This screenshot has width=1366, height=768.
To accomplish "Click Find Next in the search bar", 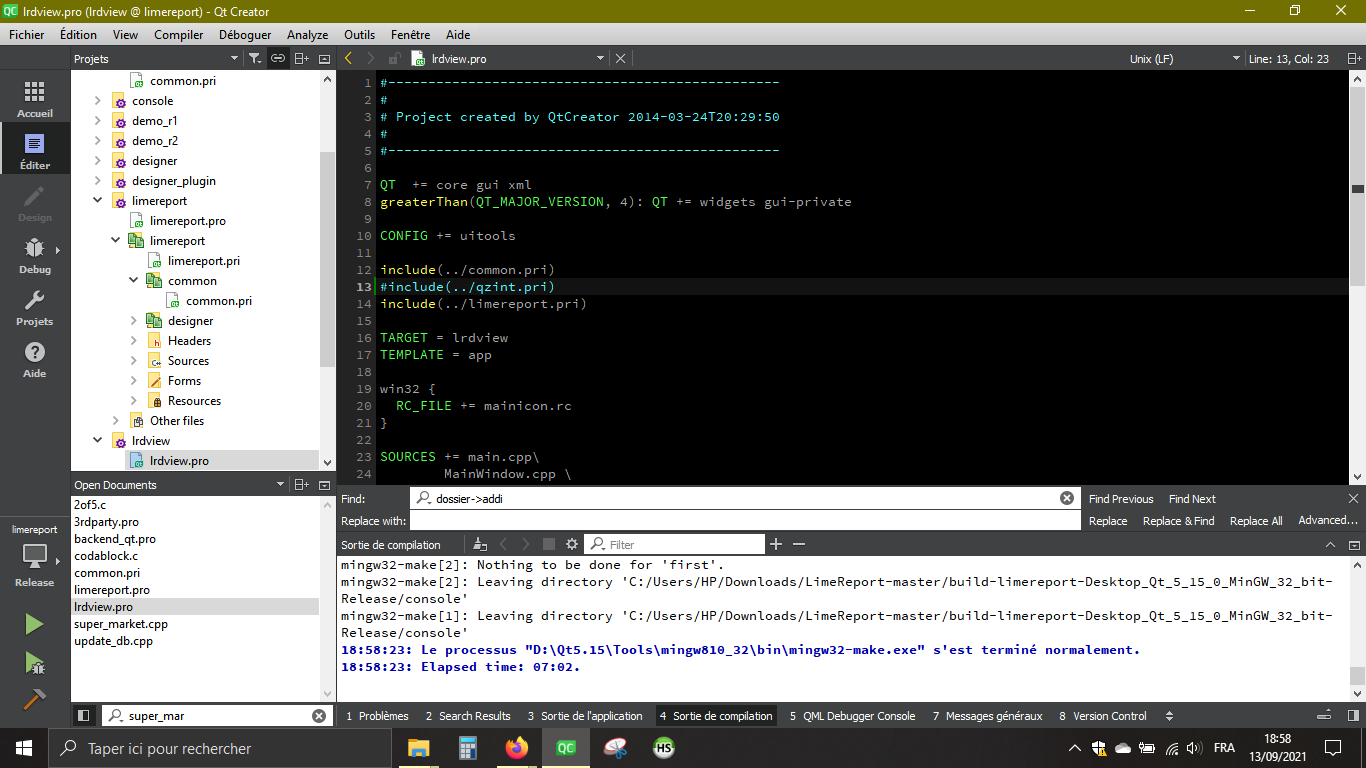I will [x=1191, y=498].
